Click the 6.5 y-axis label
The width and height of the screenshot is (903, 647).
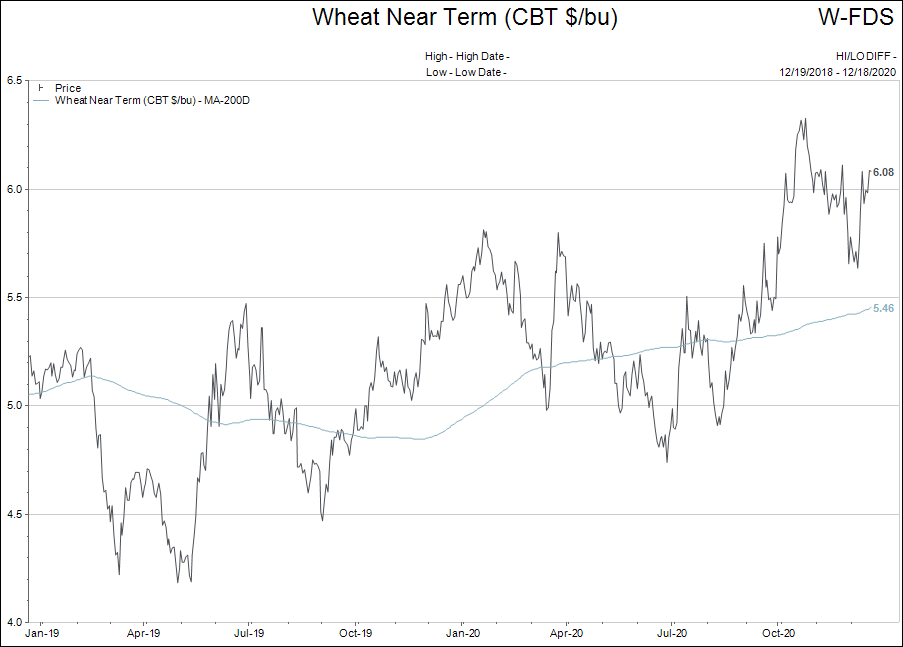(15, 80)
